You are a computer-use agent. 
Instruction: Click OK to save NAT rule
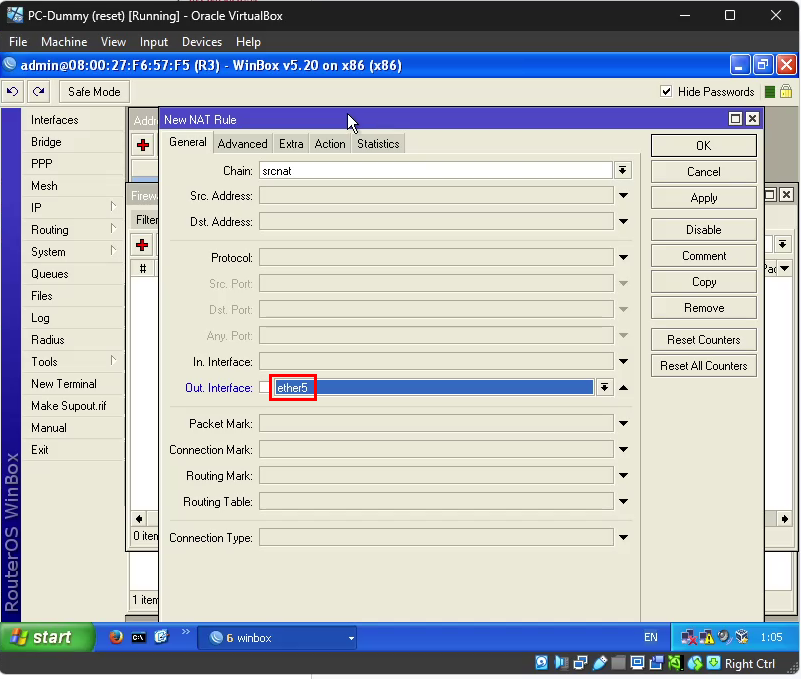click(703, 146)
